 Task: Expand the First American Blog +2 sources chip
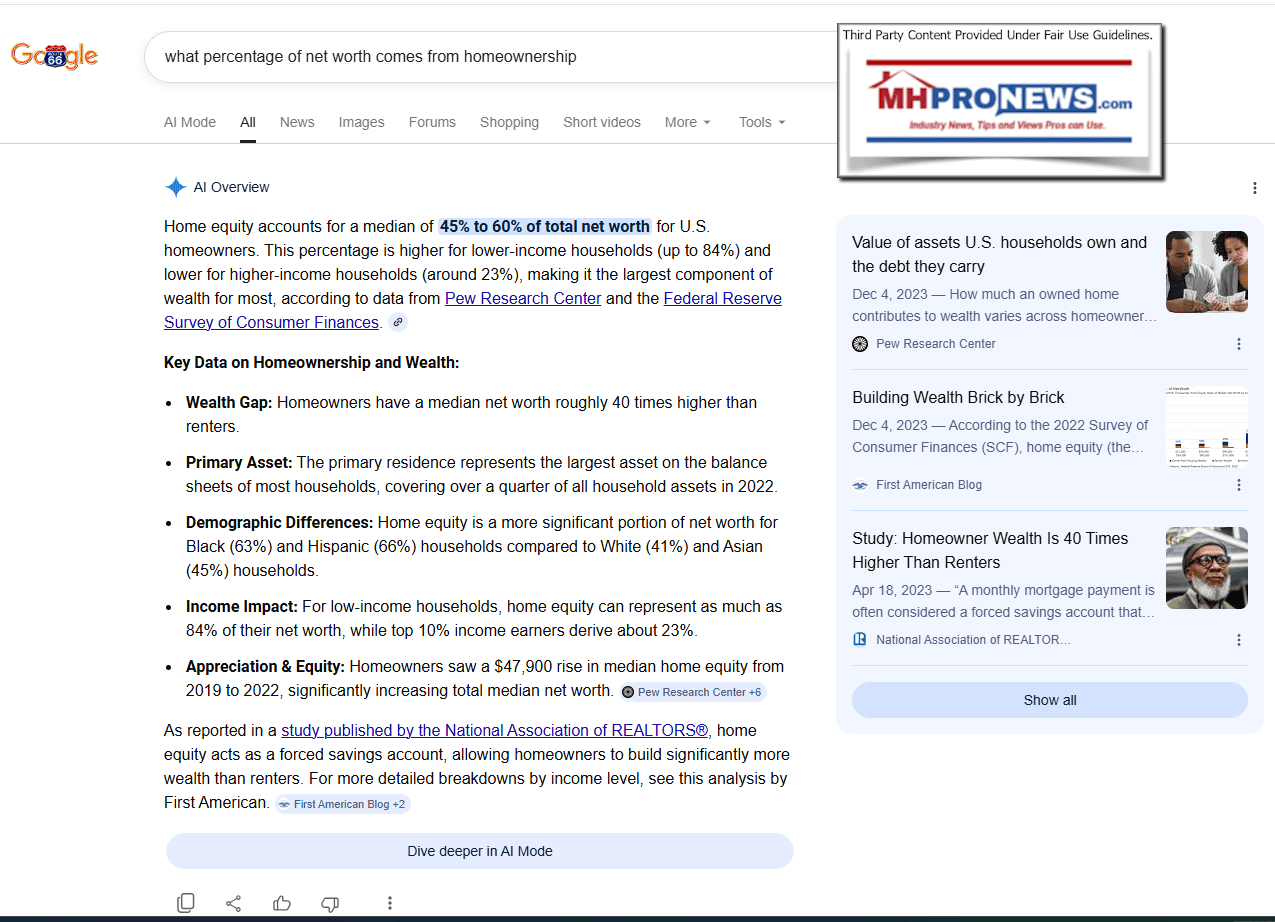tap(342, 804)
